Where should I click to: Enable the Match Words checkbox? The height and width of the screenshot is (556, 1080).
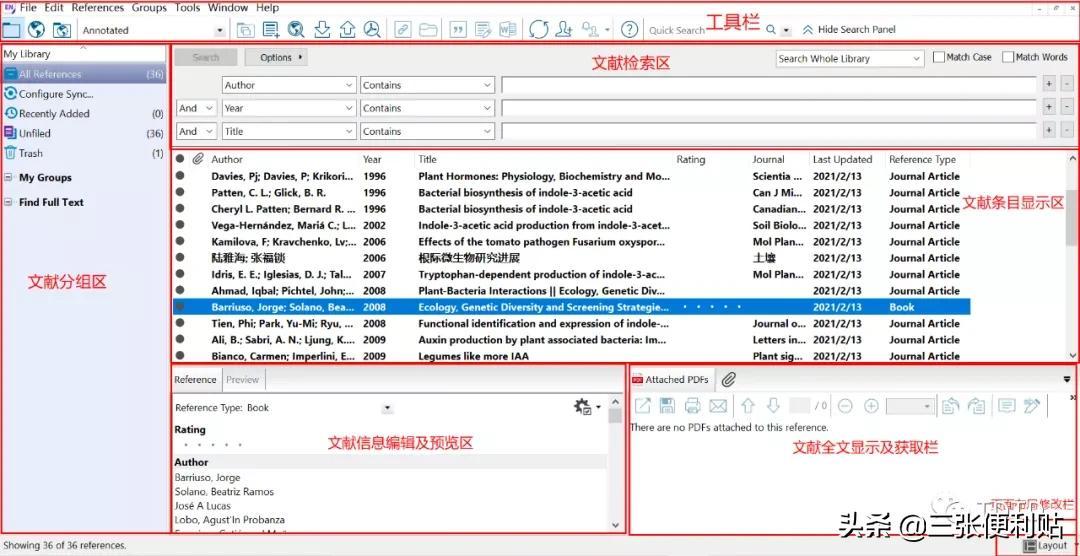(x=1008, y=57)
